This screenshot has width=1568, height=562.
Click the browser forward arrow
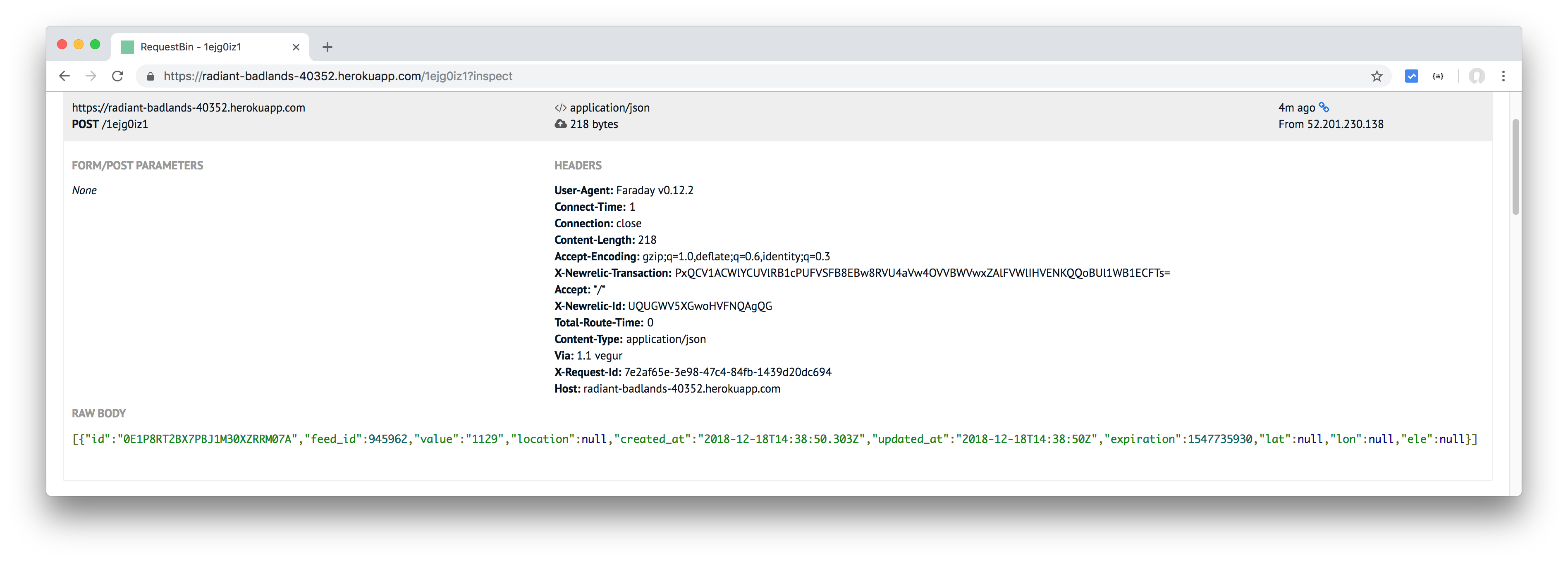coord(91,76)
